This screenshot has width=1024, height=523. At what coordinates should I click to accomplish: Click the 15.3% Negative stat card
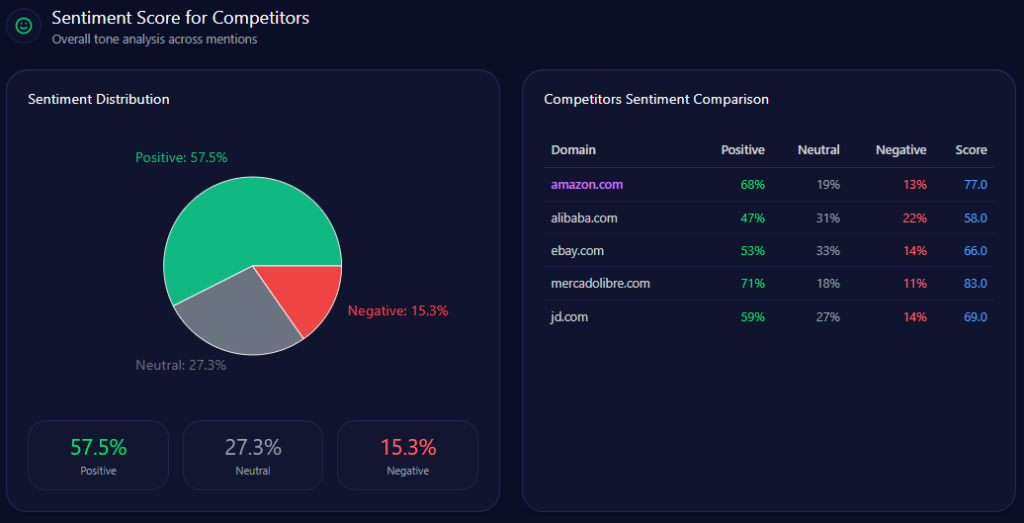coord(407,455)
